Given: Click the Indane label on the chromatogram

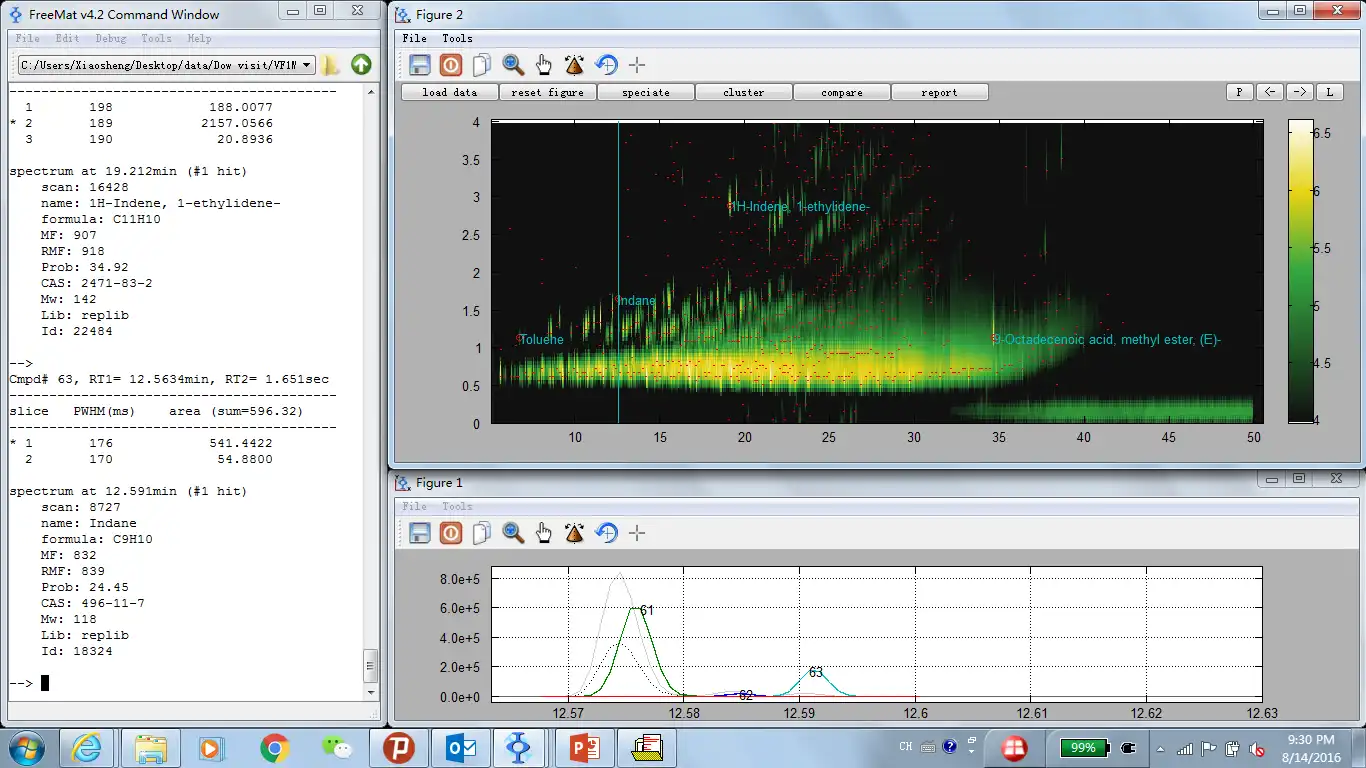Looking at the screenshot, I should tap(637, 301).
